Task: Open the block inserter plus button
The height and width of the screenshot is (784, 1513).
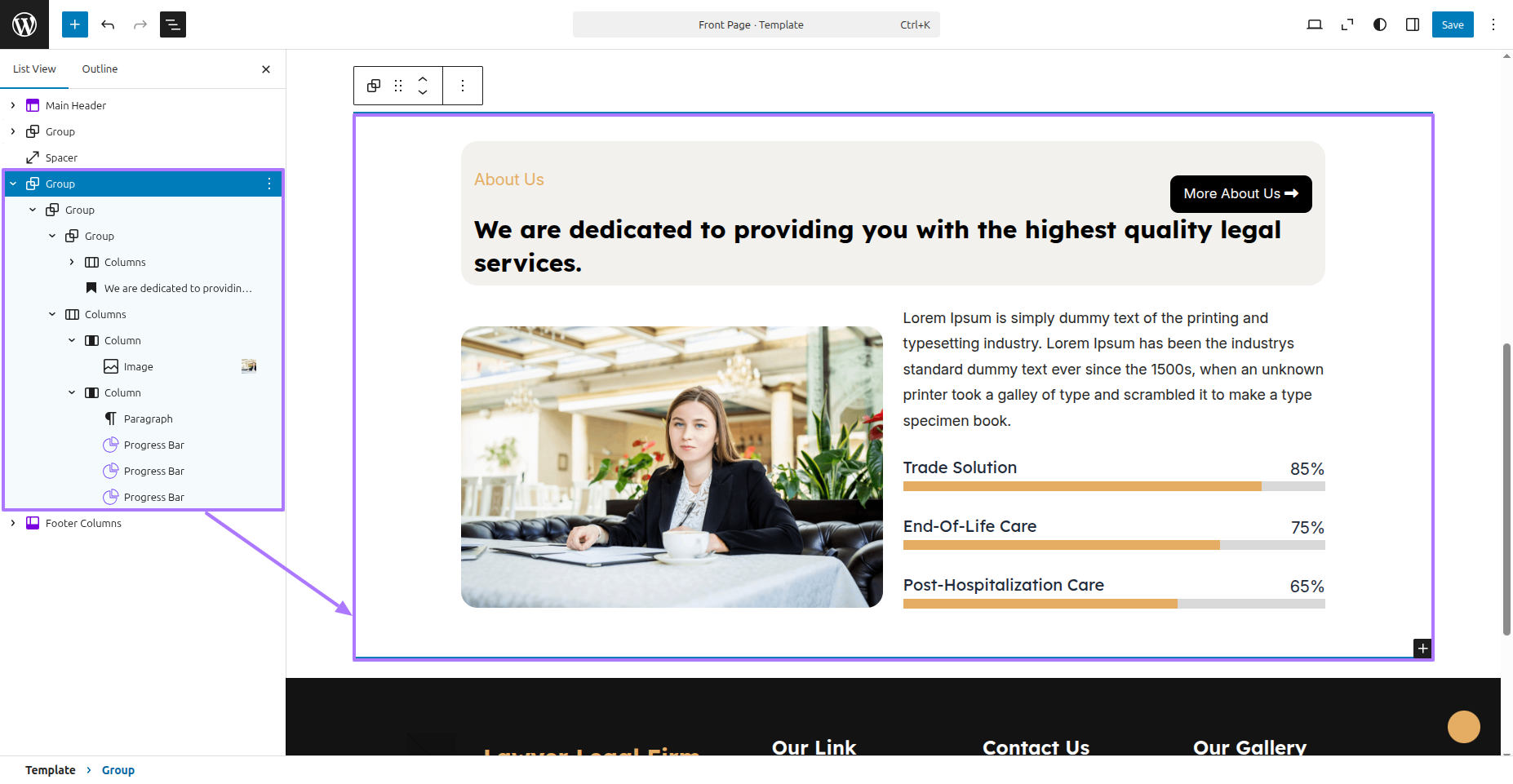Action: tap(74, 24)
